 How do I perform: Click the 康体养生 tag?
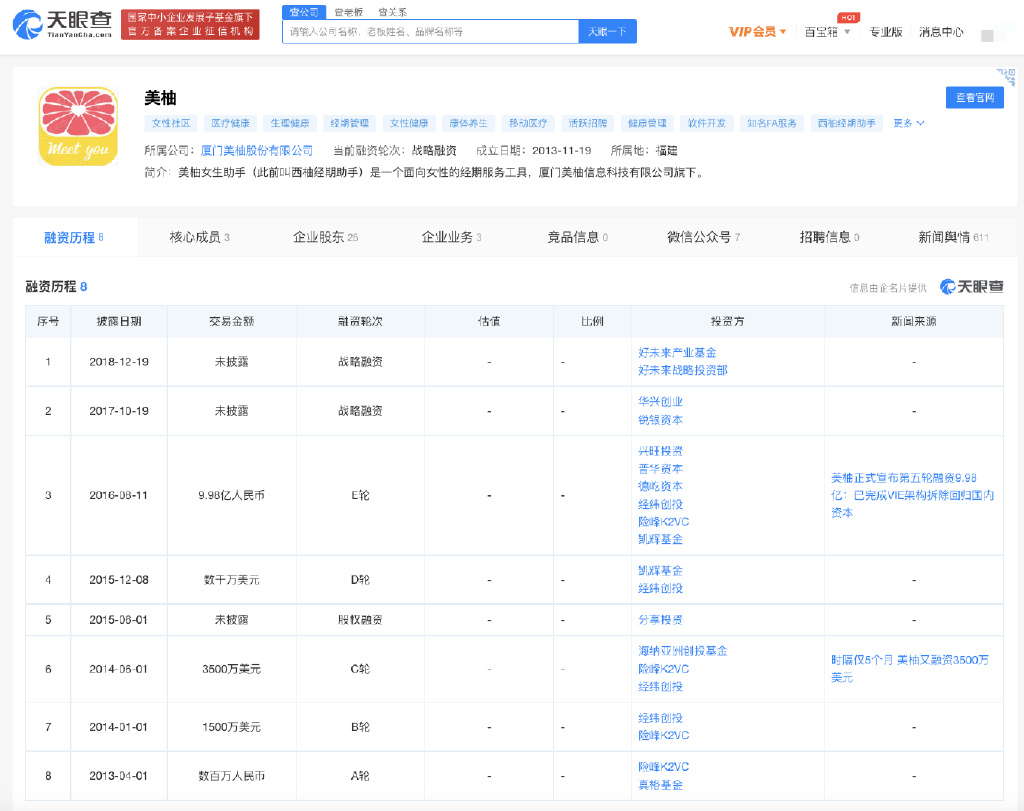coord(468,123)
